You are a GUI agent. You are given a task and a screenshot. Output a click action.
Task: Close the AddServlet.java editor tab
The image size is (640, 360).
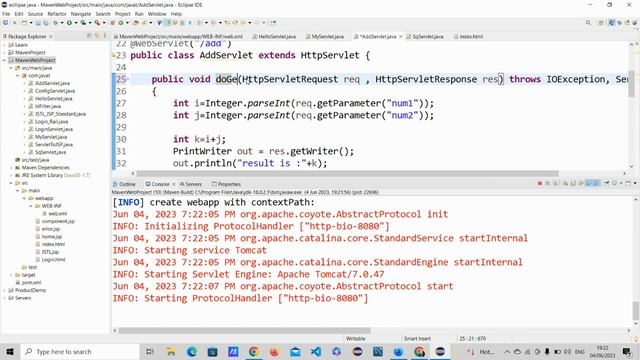click(x=400, y=36)
